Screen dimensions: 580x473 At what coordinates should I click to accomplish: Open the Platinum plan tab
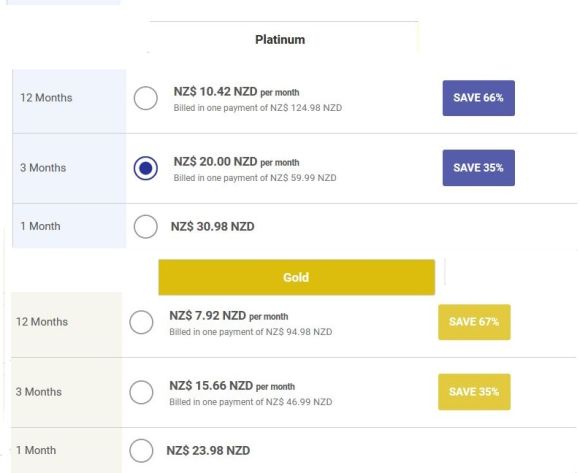[x=283, y=38]
